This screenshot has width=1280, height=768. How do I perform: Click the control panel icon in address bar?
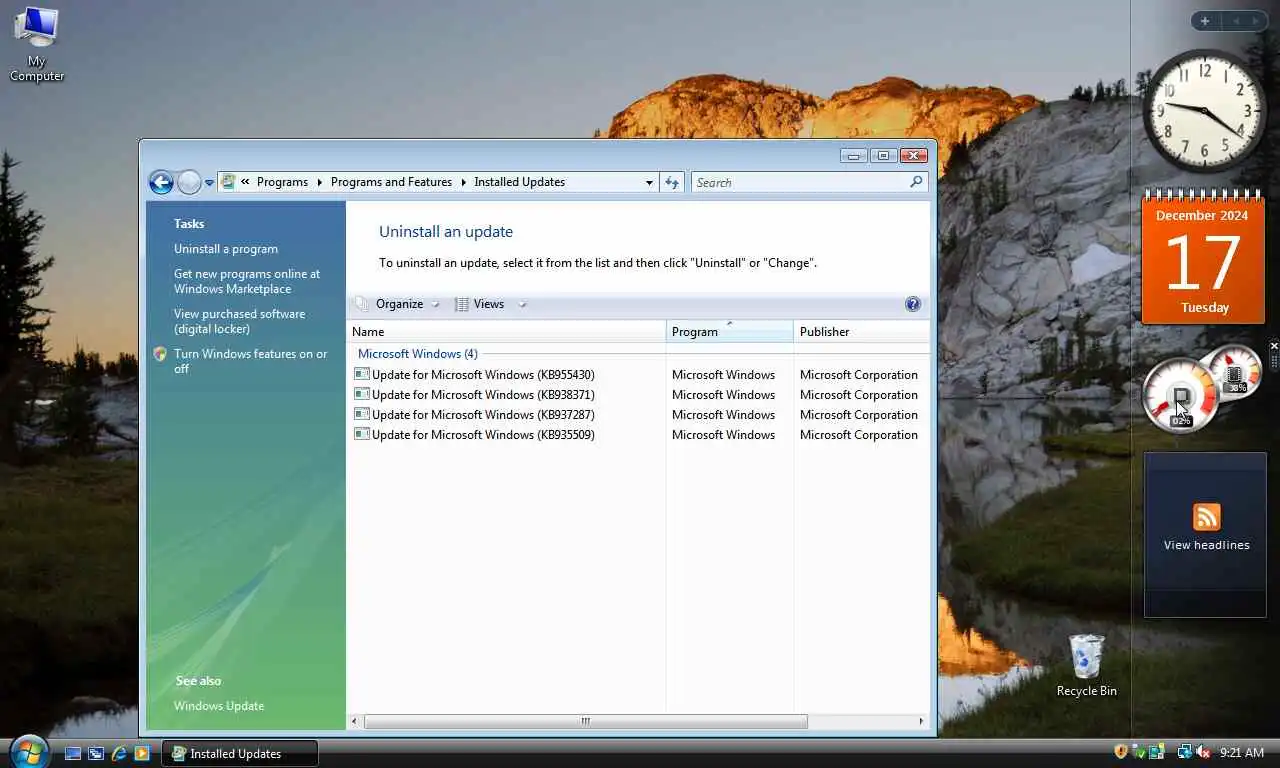[x=228, y=182]
